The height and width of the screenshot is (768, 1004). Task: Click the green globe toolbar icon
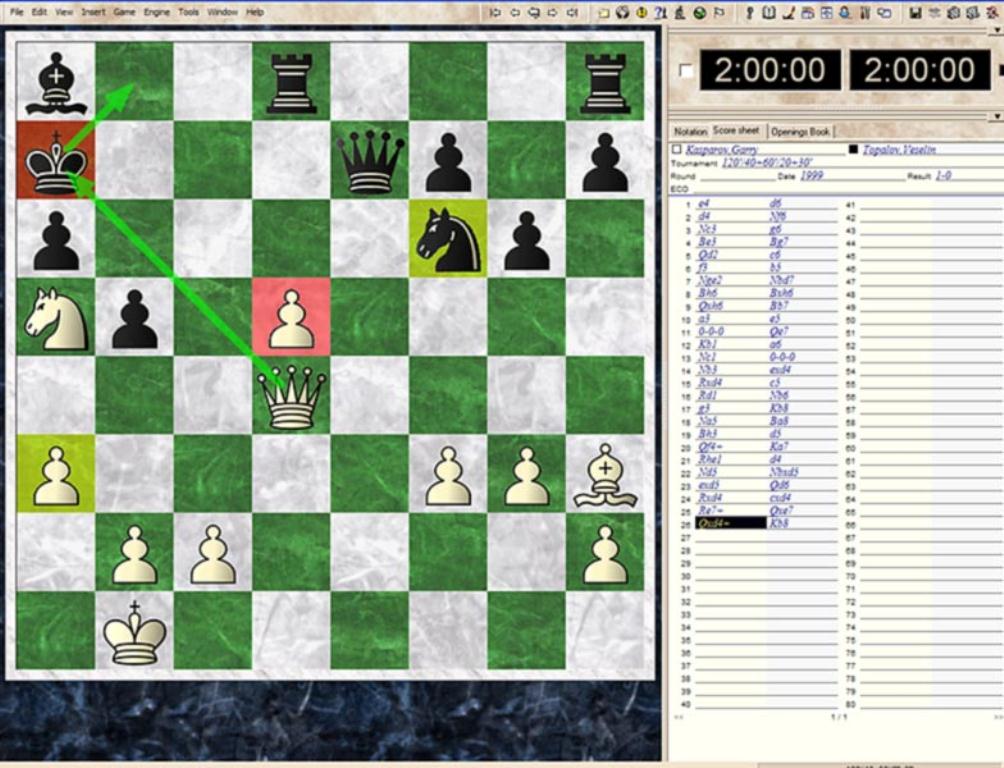point(699,13)
